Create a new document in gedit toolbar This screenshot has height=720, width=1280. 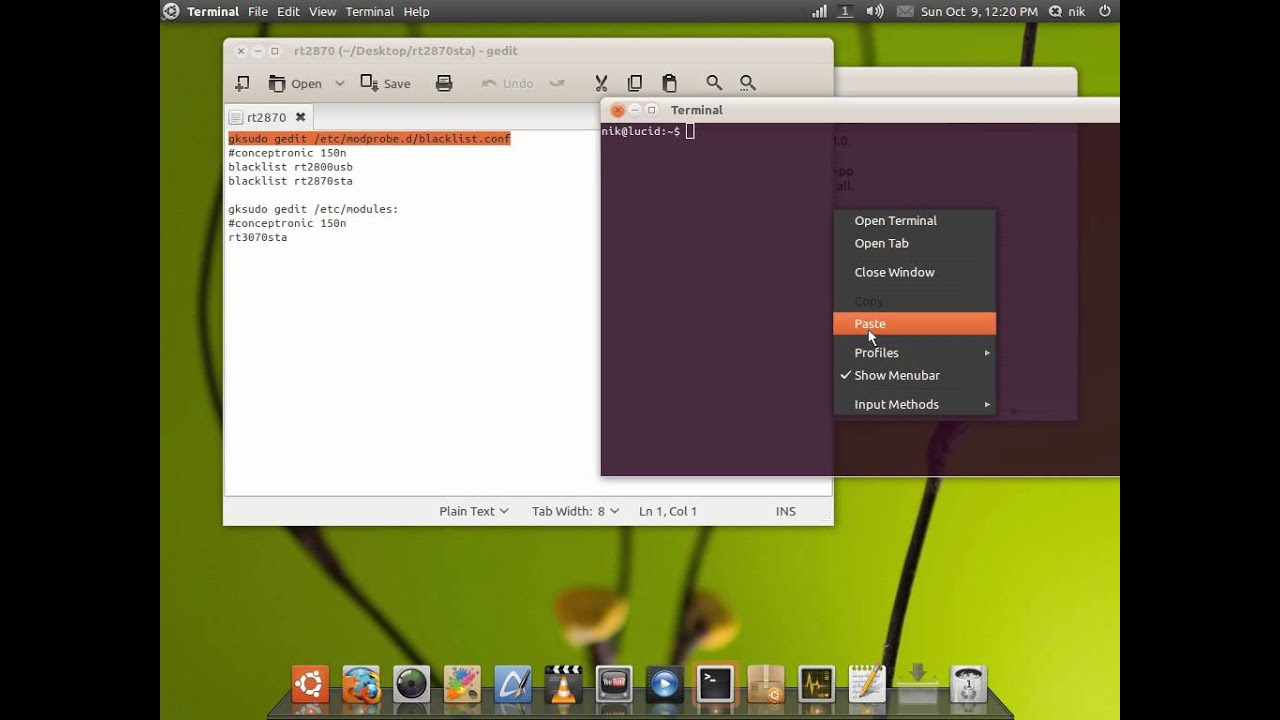pos(242,83)
